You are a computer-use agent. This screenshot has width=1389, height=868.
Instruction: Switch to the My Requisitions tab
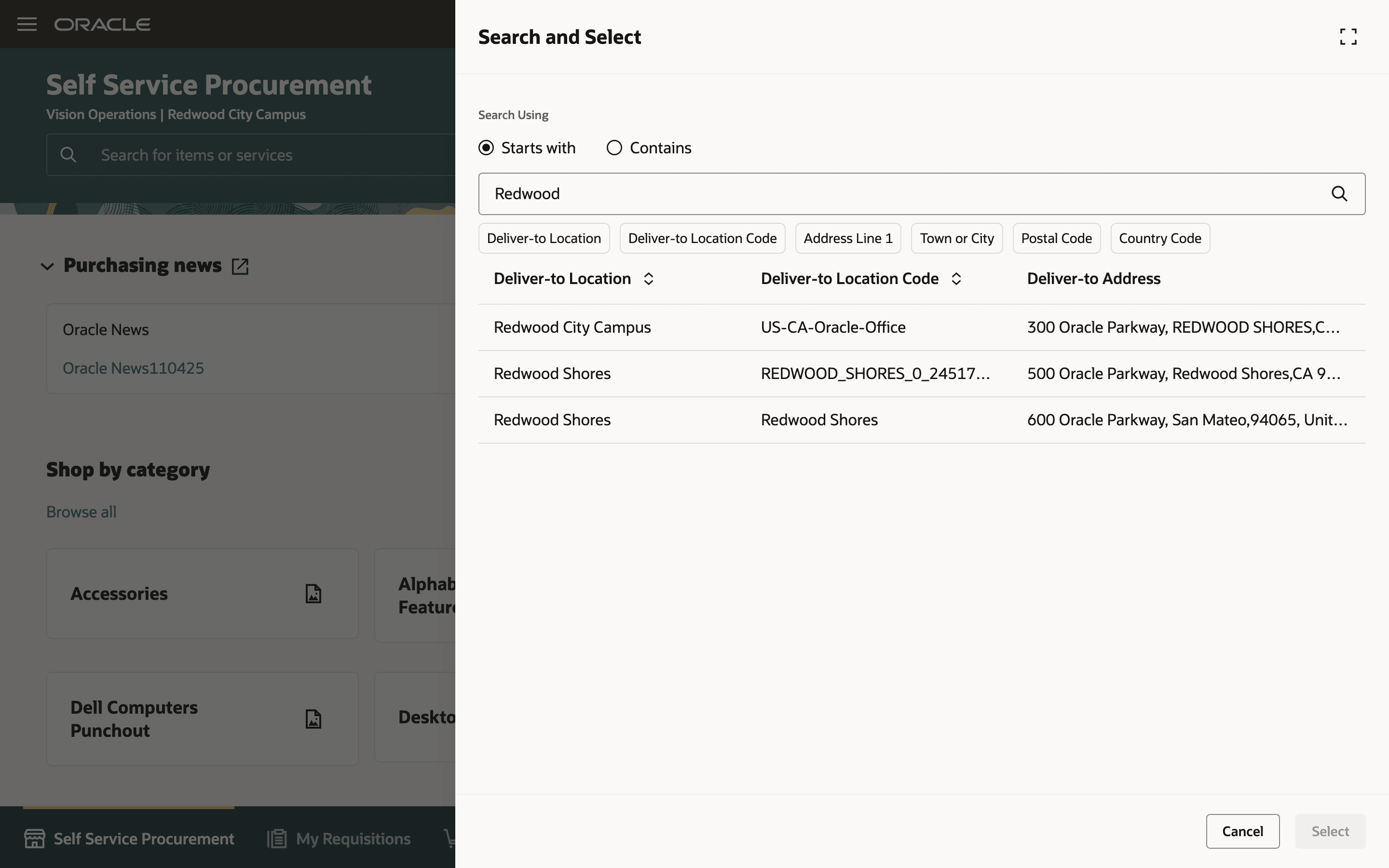click(353, 839)
